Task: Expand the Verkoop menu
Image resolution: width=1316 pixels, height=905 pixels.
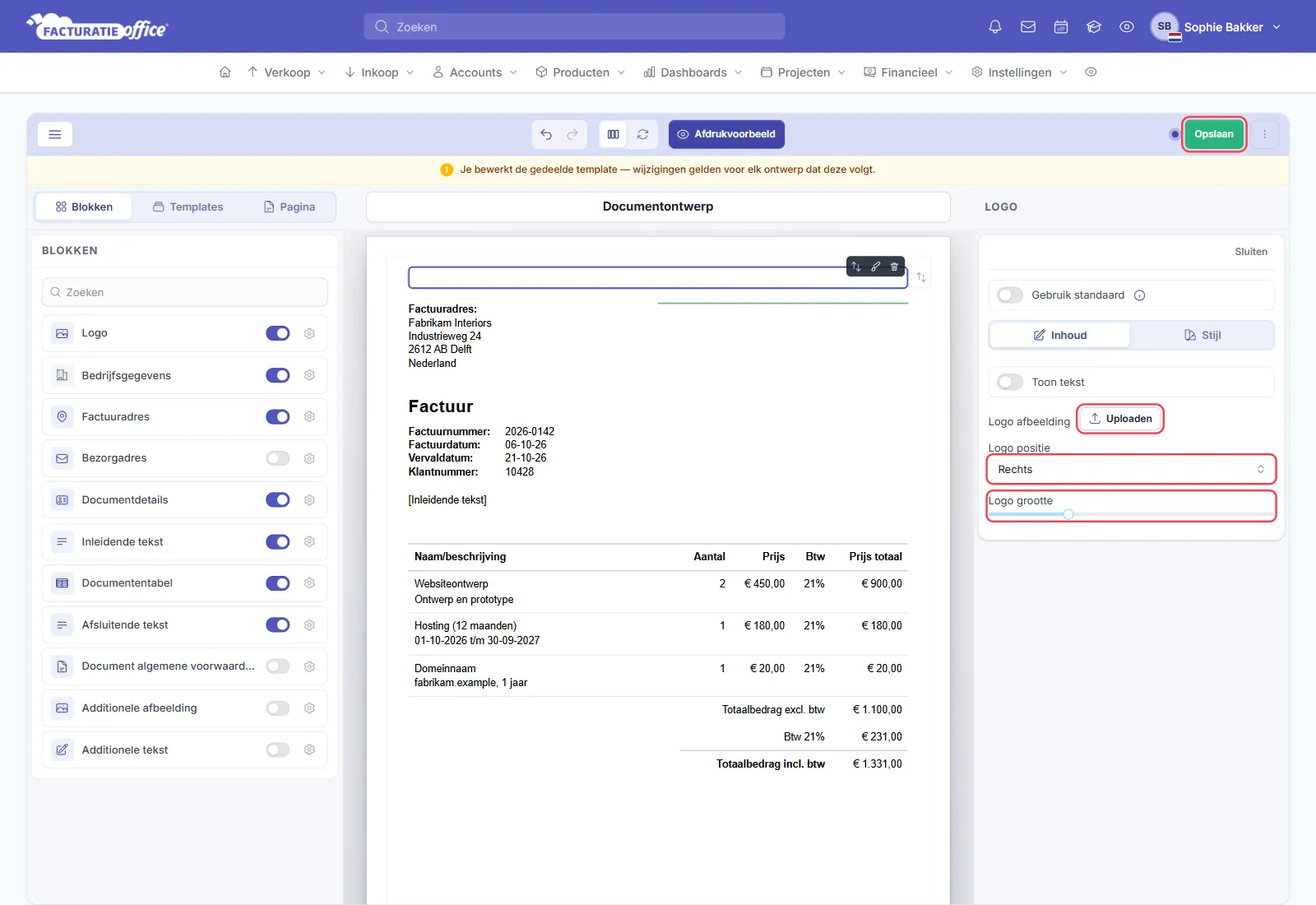Action: point(286,72)
